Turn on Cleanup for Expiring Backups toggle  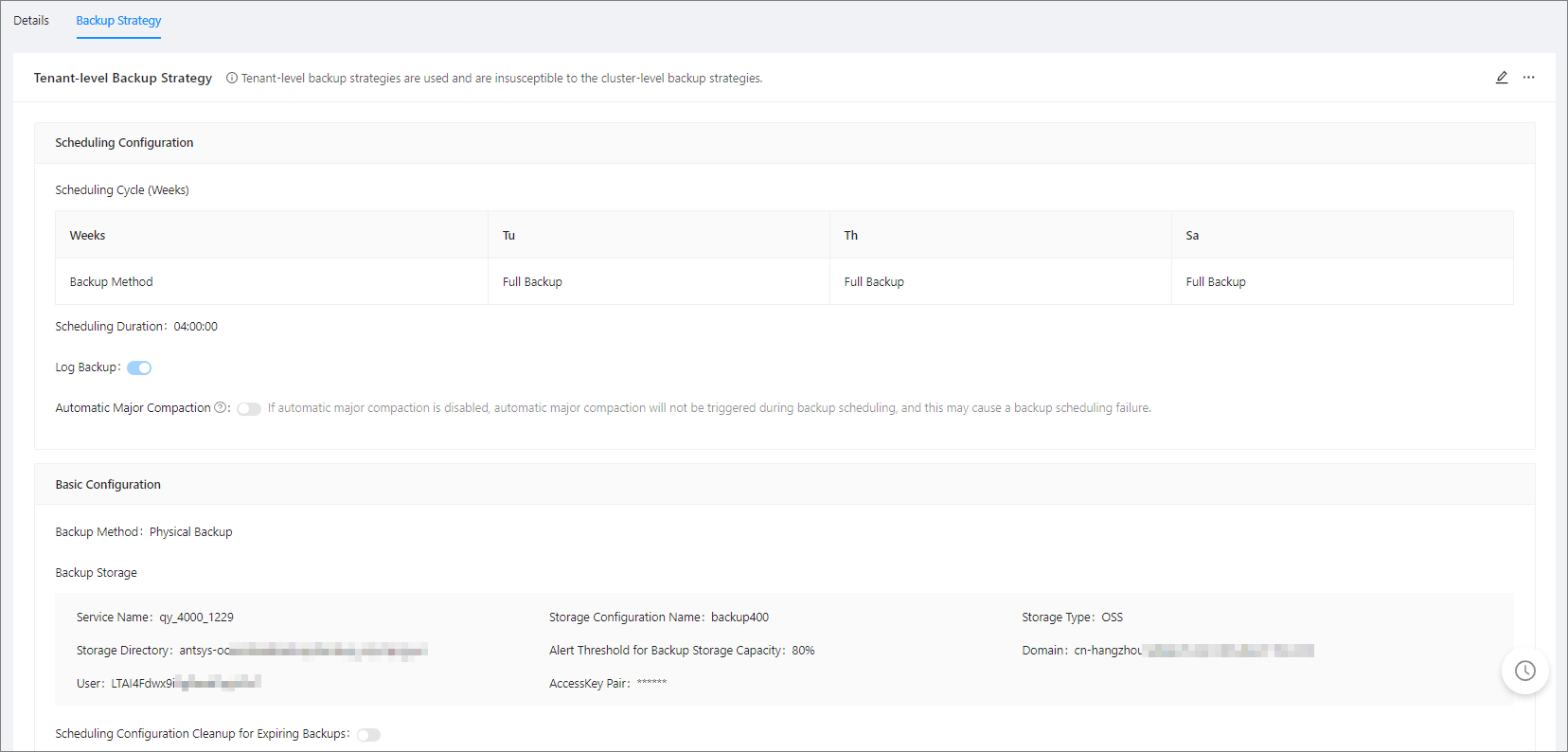pos(368,735)
